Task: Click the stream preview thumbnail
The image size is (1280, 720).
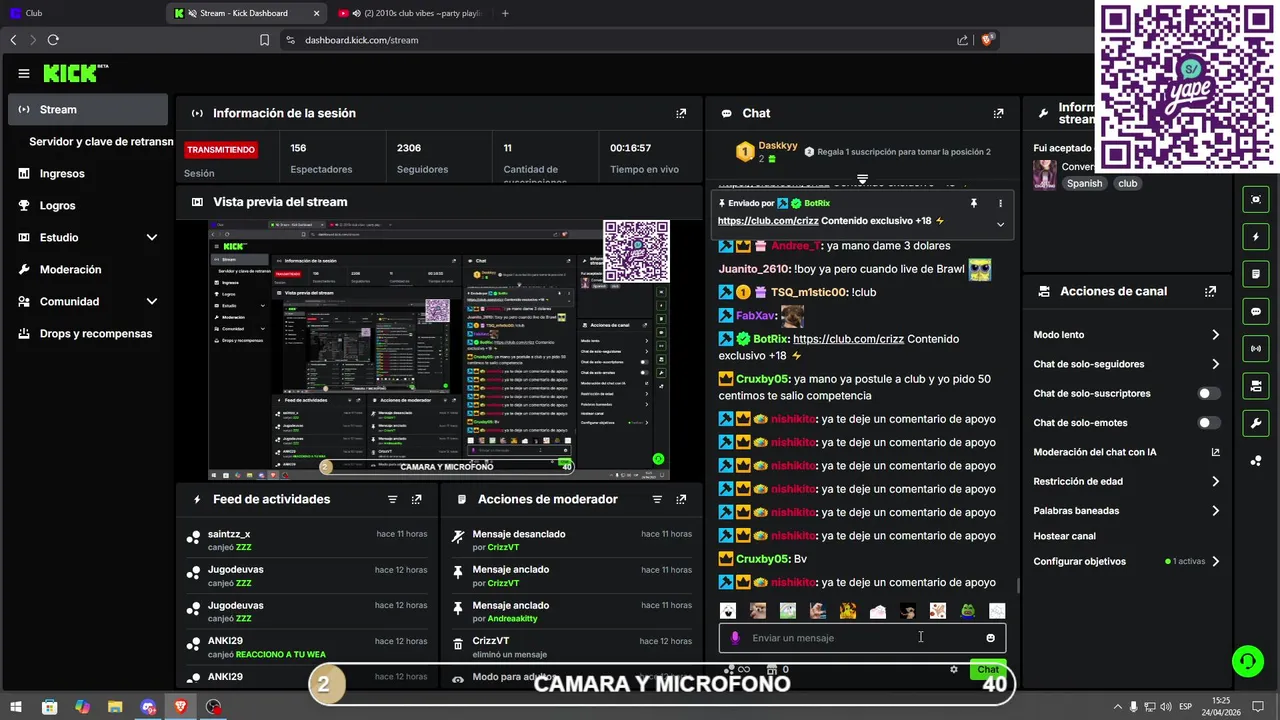Action: 439,350
